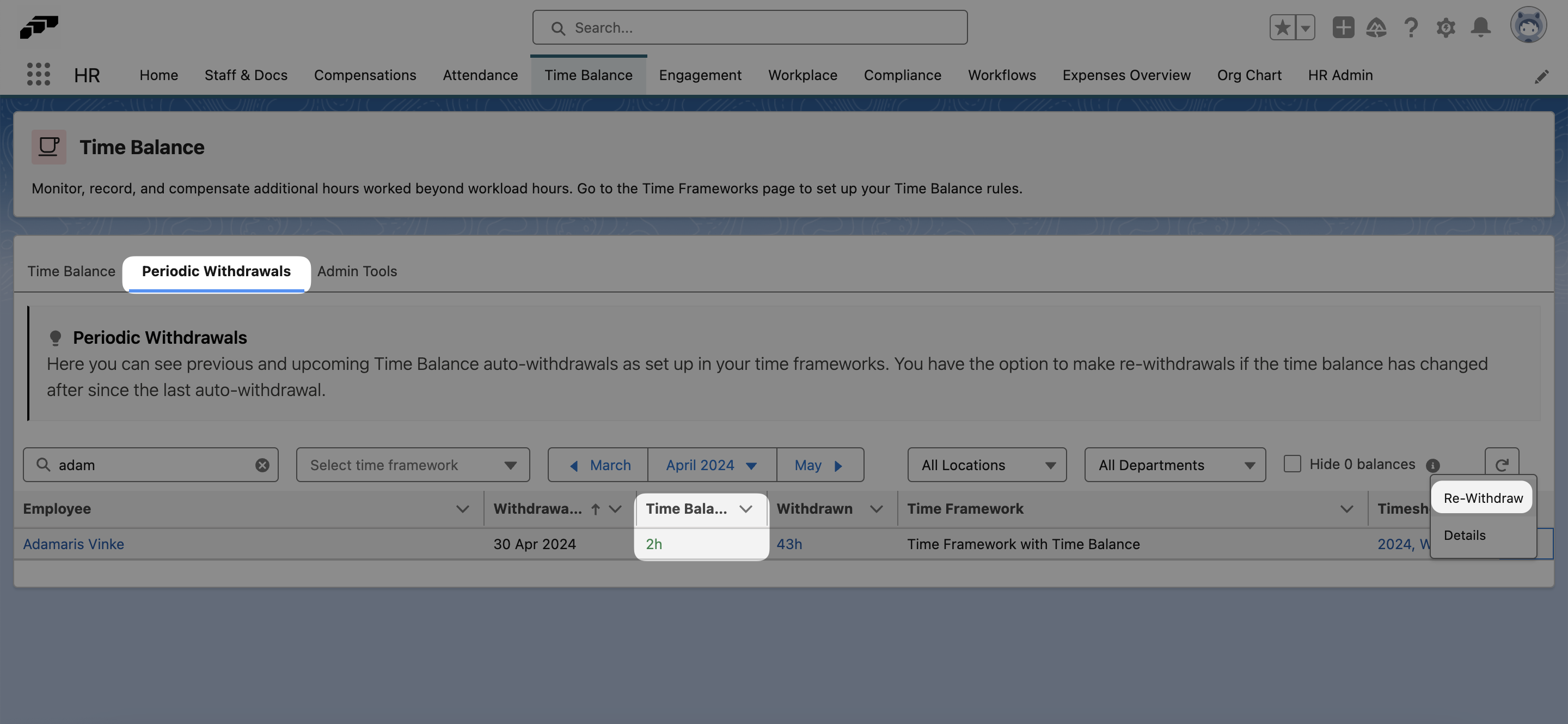Open notifications via the bell icon
Image resolution: width=1568 pixels, height=724 pixels.
coord(1481,27)
